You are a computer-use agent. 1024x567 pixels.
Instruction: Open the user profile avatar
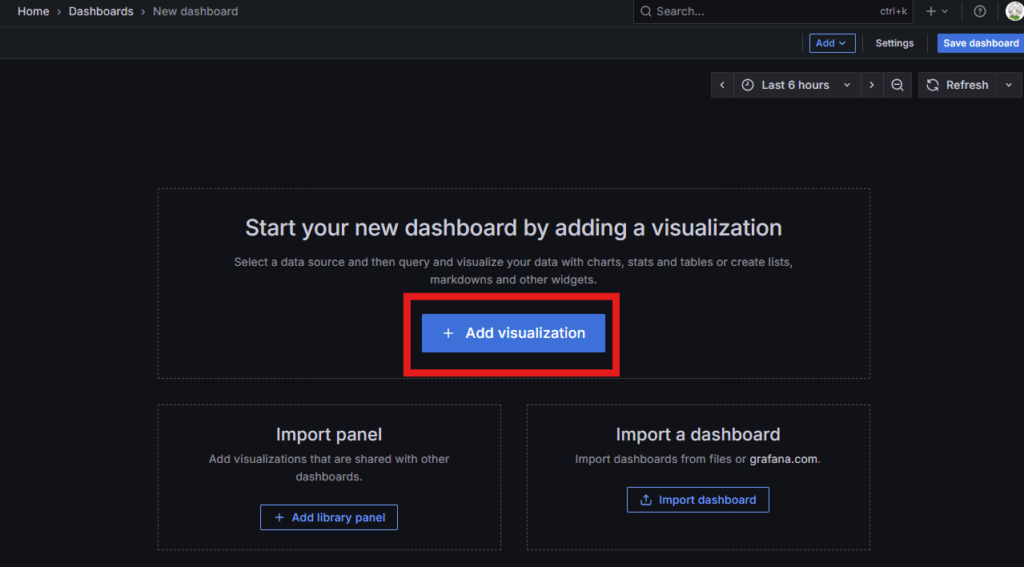1014,11
